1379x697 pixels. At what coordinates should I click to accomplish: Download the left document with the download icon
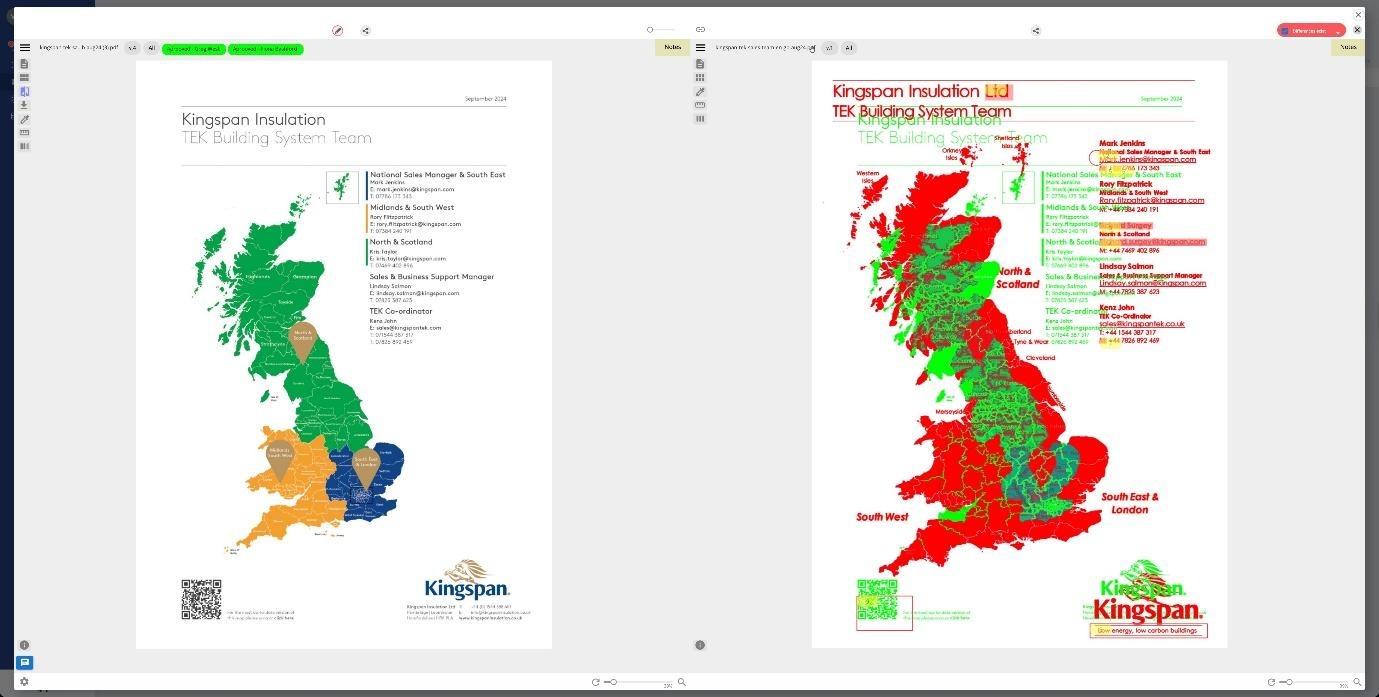(25, 105)
